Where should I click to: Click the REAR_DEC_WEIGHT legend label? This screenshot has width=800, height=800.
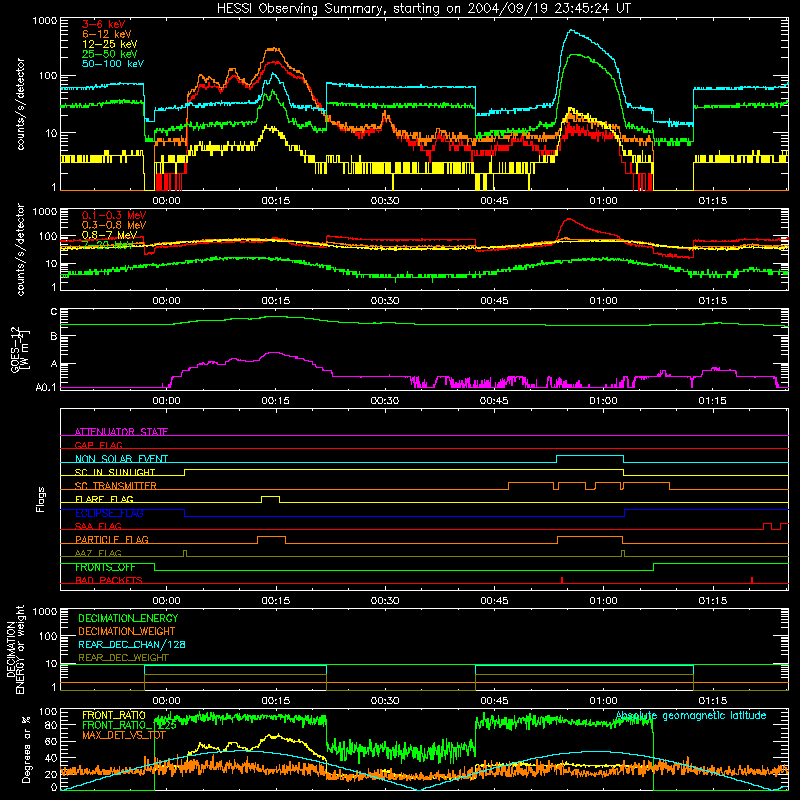pos(123,658)
